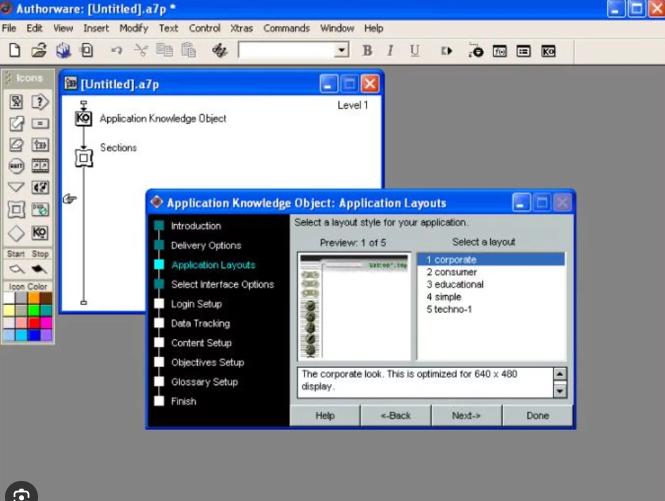Select the Motion icon in palette
This screenshot has width=665, height=501.
coord(17,123)
